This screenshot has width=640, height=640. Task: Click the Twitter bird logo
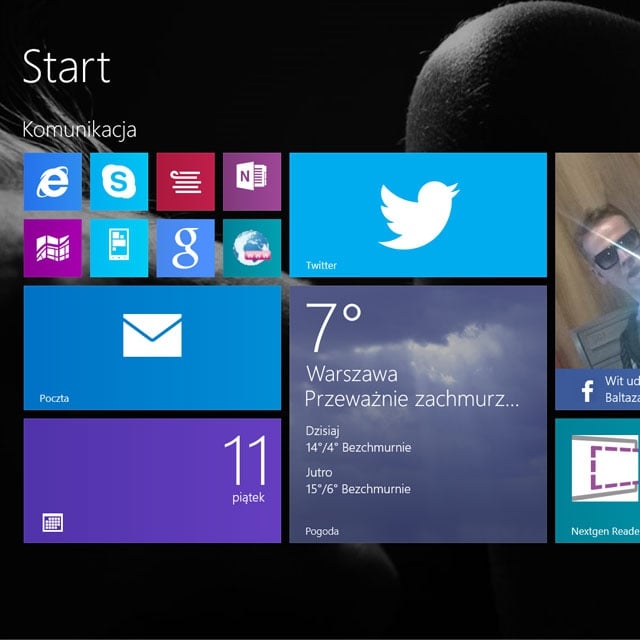418,214
